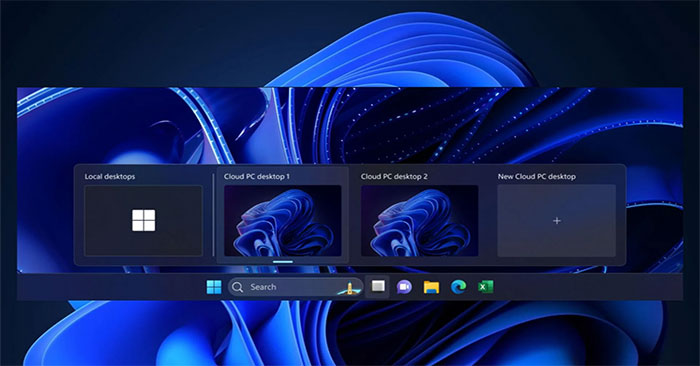Open Task View from the taskbar
Screen dimensions: 700x366
coord(378,286)
